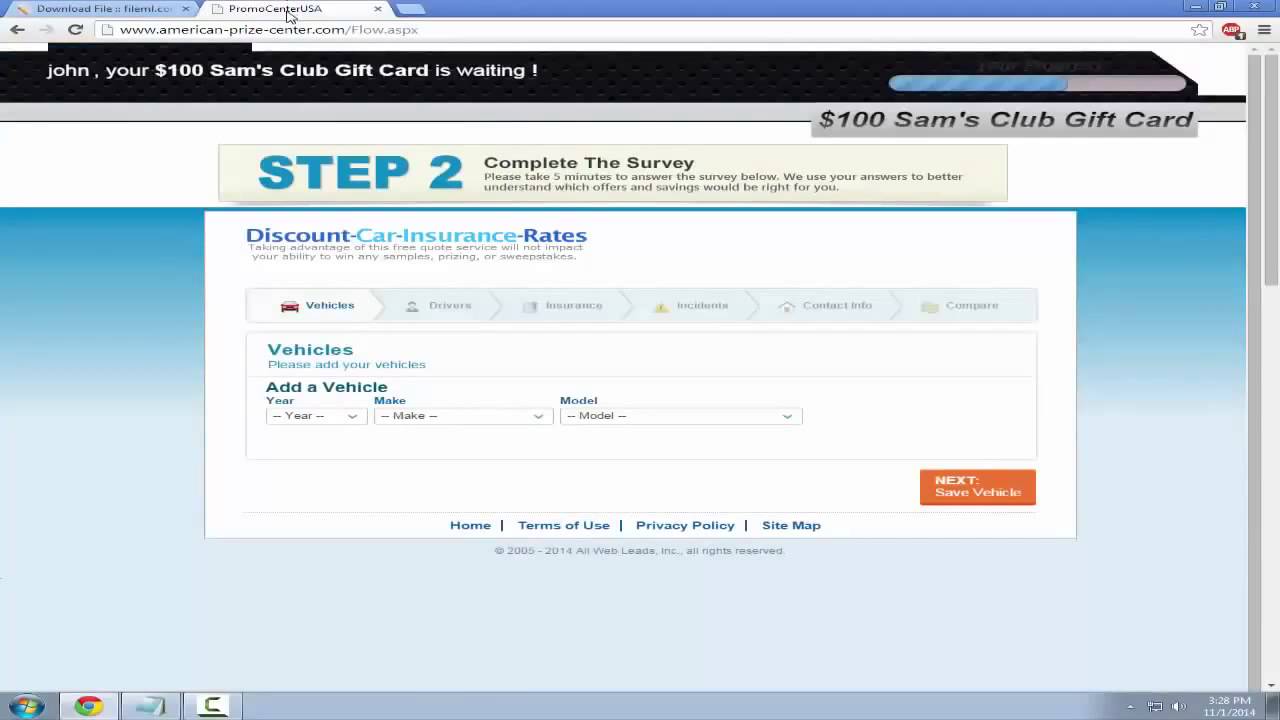Viewport: 1280px width, 720px height.
Task: Open the Windows Start button
Action: point(27,706)
